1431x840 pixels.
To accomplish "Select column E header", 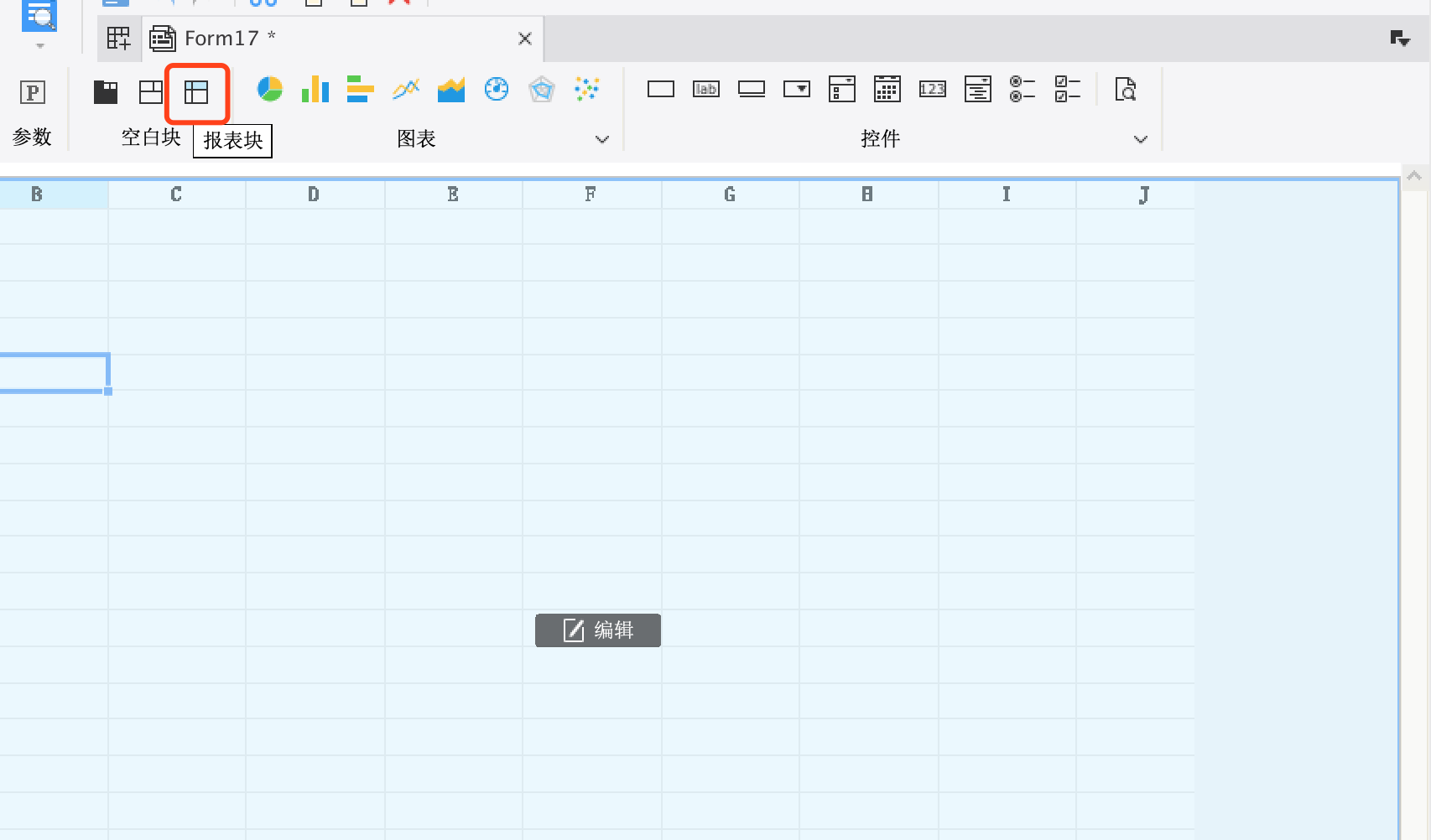I will (x=454, y=194).
